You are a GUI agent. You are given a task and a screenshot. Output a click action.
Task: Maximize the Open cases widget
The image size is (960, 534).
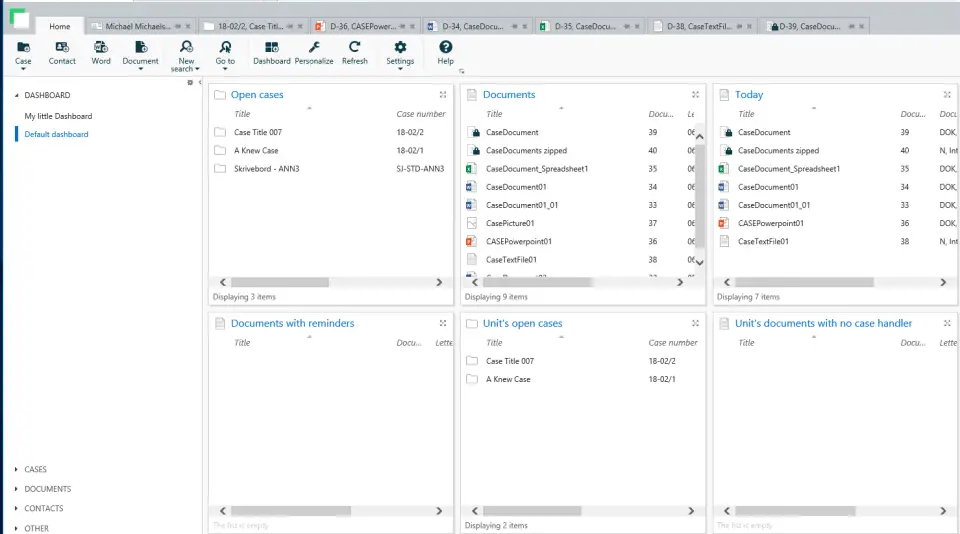[443, 94]
